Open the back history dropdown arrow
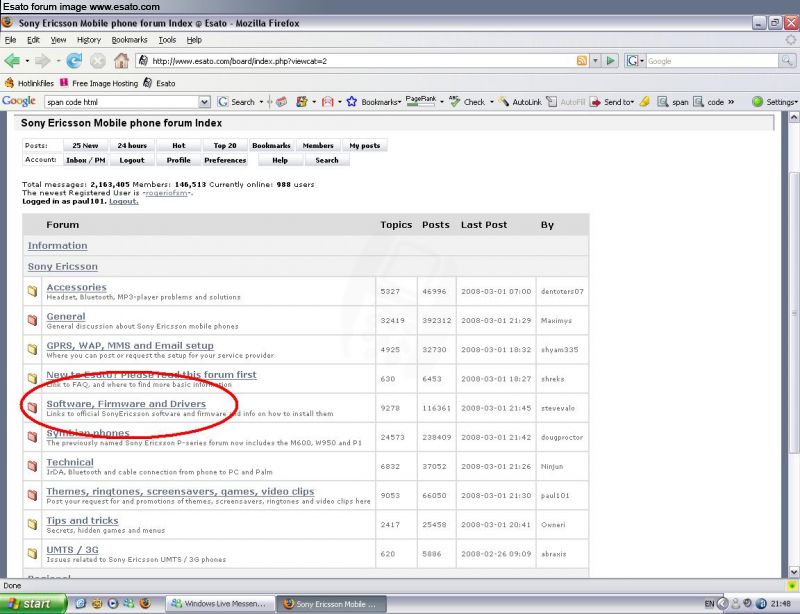This screenshot has width=800, height=614. pyautogui.click(x=27, y=61)
